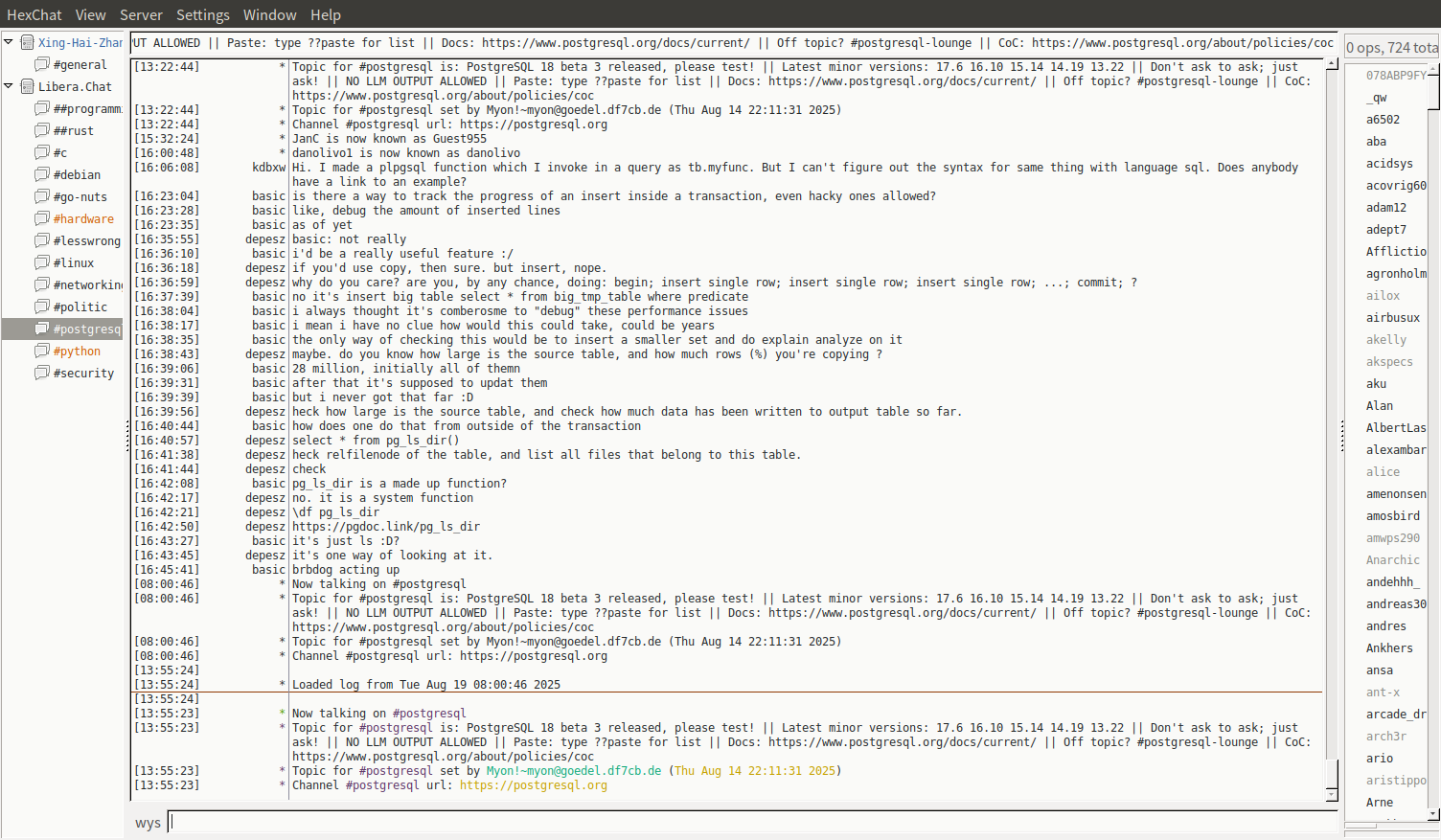Screen dimensions: 1441x840
Task: Click user list scrollbar down arrow
Action: coord(1433,814)
